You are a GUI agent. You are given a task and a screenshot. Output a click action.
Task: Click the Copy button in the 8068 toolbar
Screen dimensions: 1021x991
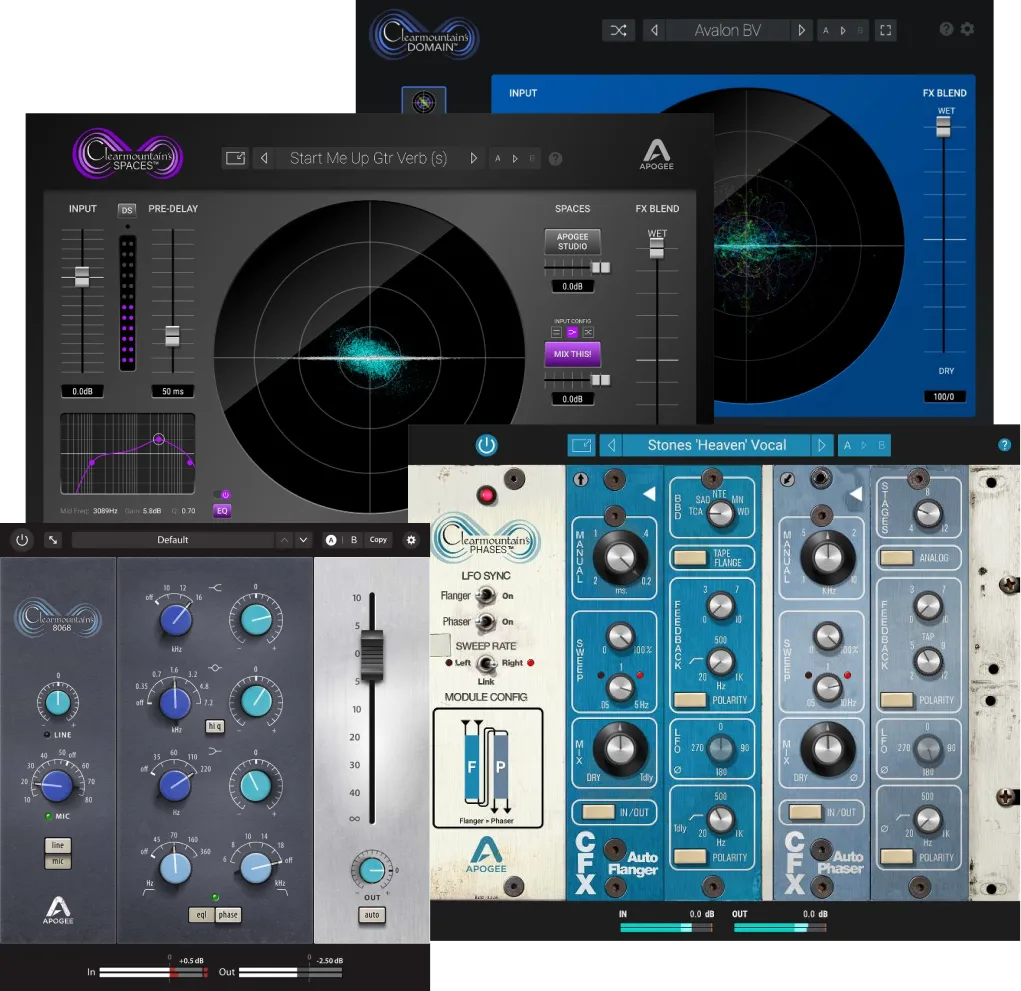click(x=378, y=540)
